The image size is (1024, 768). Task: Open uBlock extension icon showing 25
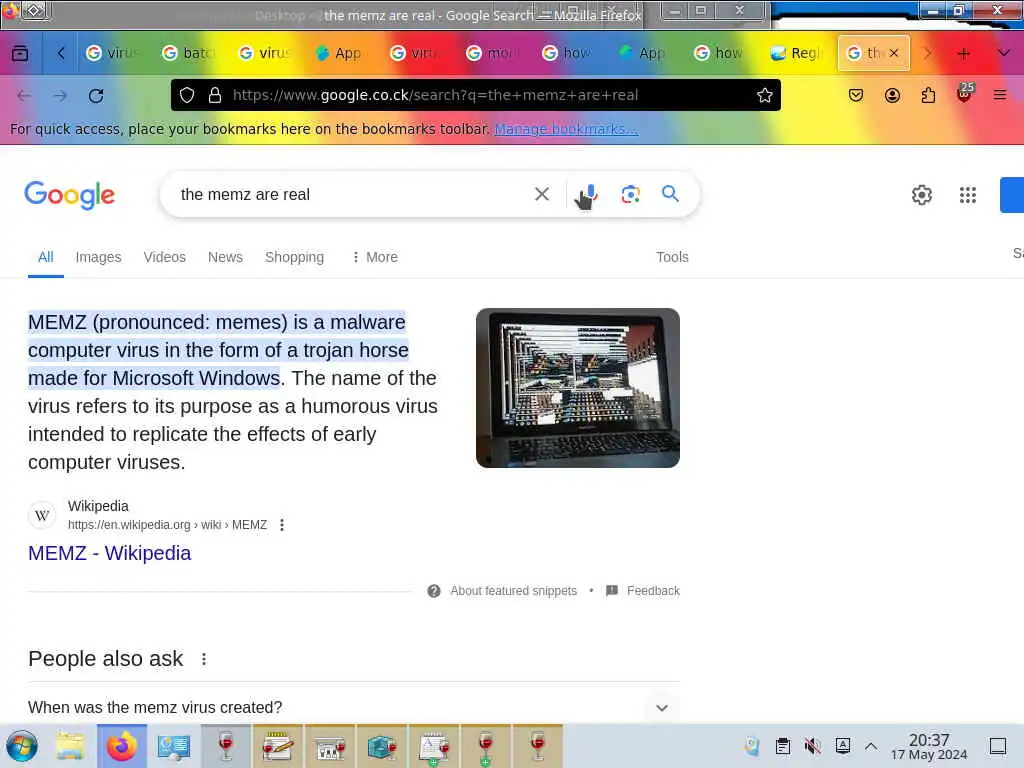965,93
